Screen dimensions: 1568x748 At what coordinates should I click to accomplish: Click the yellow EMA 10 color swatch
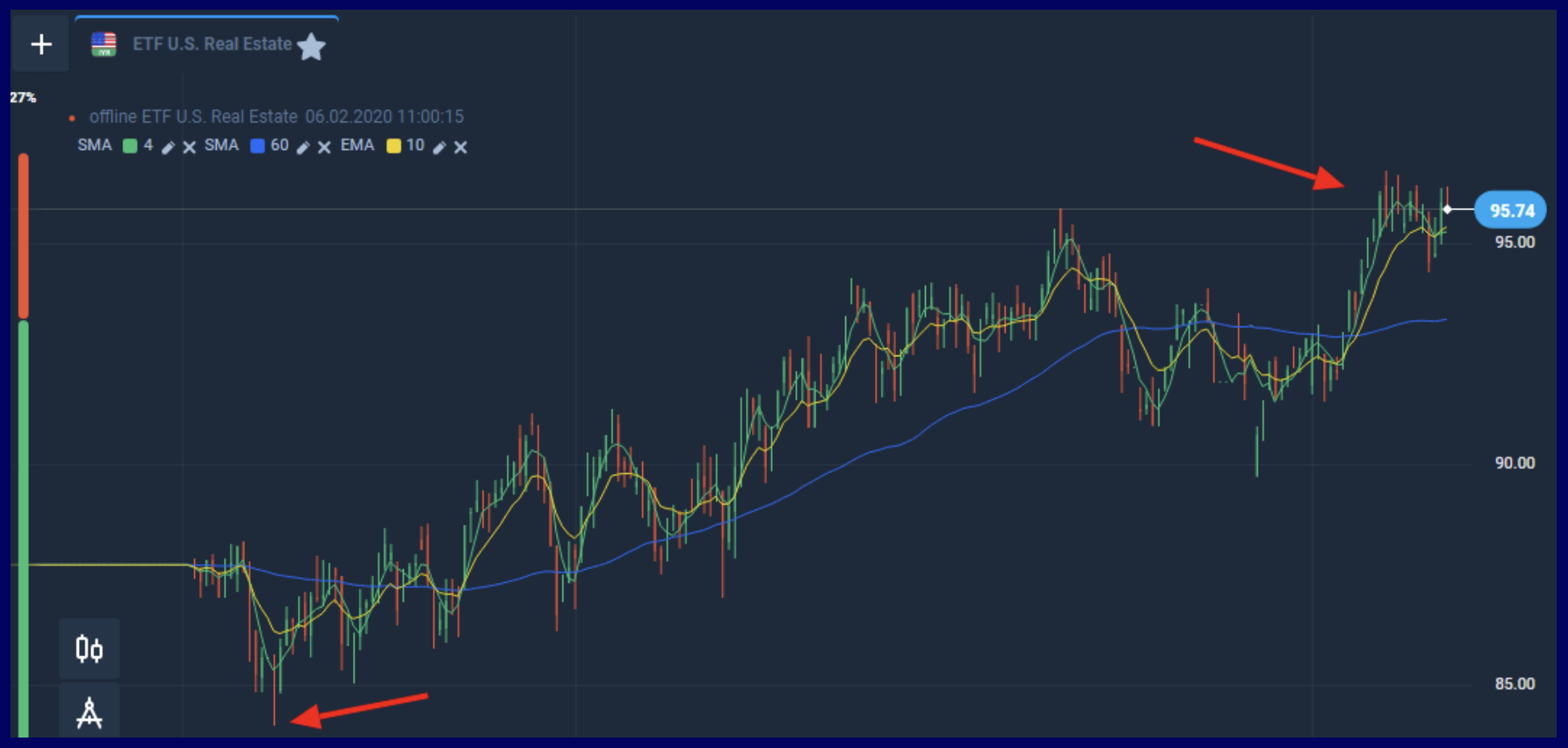click(x=394, y=146)
